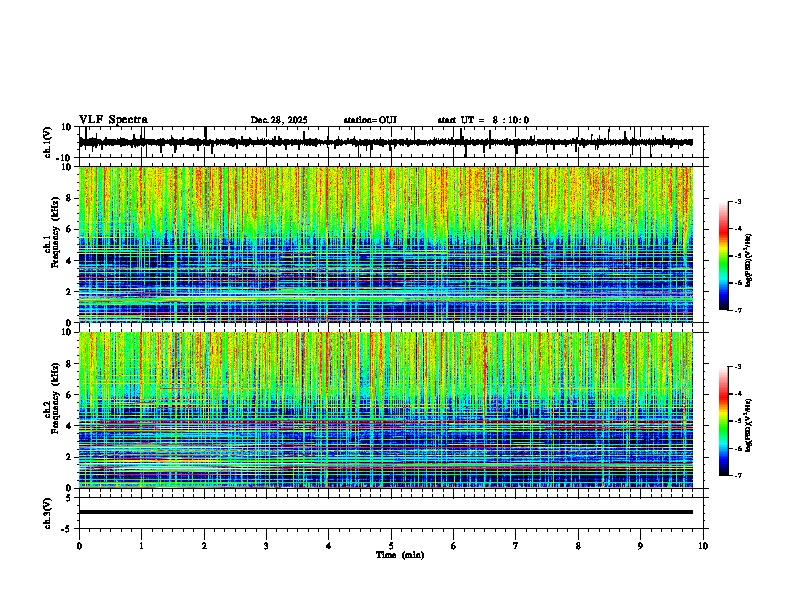Click the ch.1 waveform "-10" tick label
Viewport: 792px width, 612px height.
coord(65,158)
